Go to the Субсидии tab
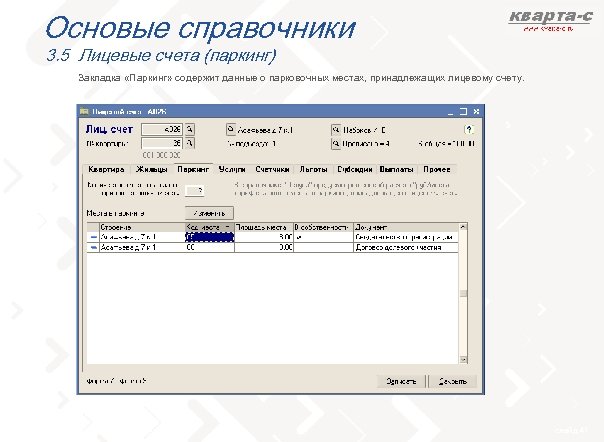This screenshot has height=442, width=604. pos(355,169)
